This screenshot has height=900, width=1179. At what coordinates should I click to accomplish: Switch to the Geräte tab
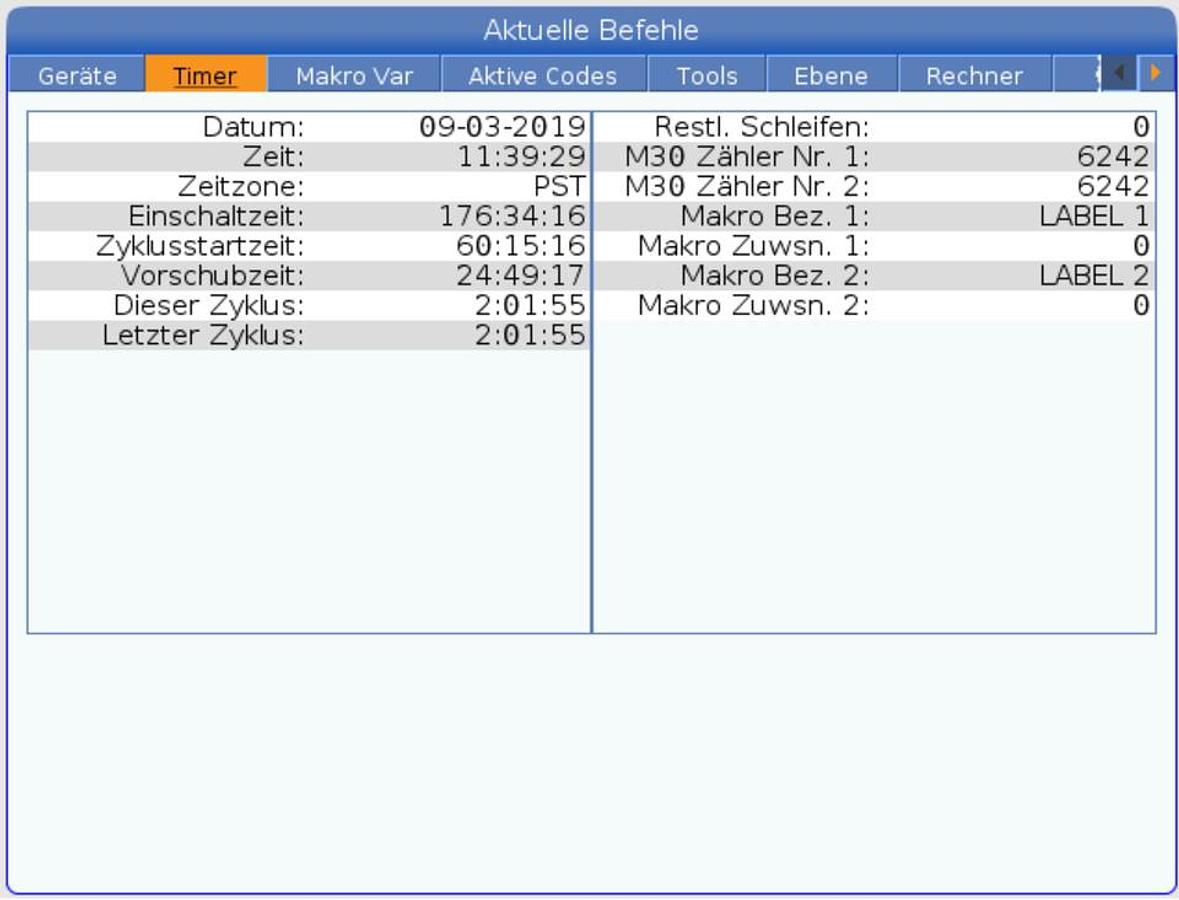[x=77, y=76]
